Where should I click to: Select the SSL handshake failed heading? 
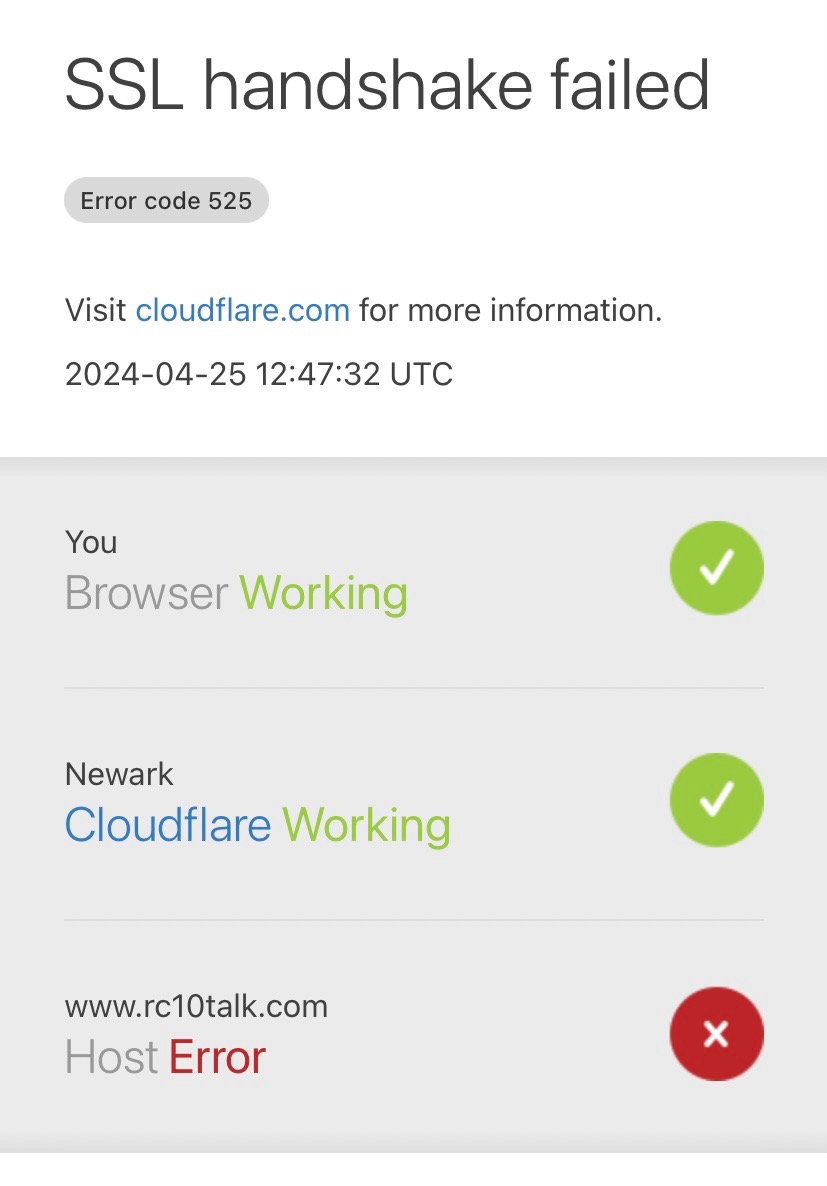(387, 85)
